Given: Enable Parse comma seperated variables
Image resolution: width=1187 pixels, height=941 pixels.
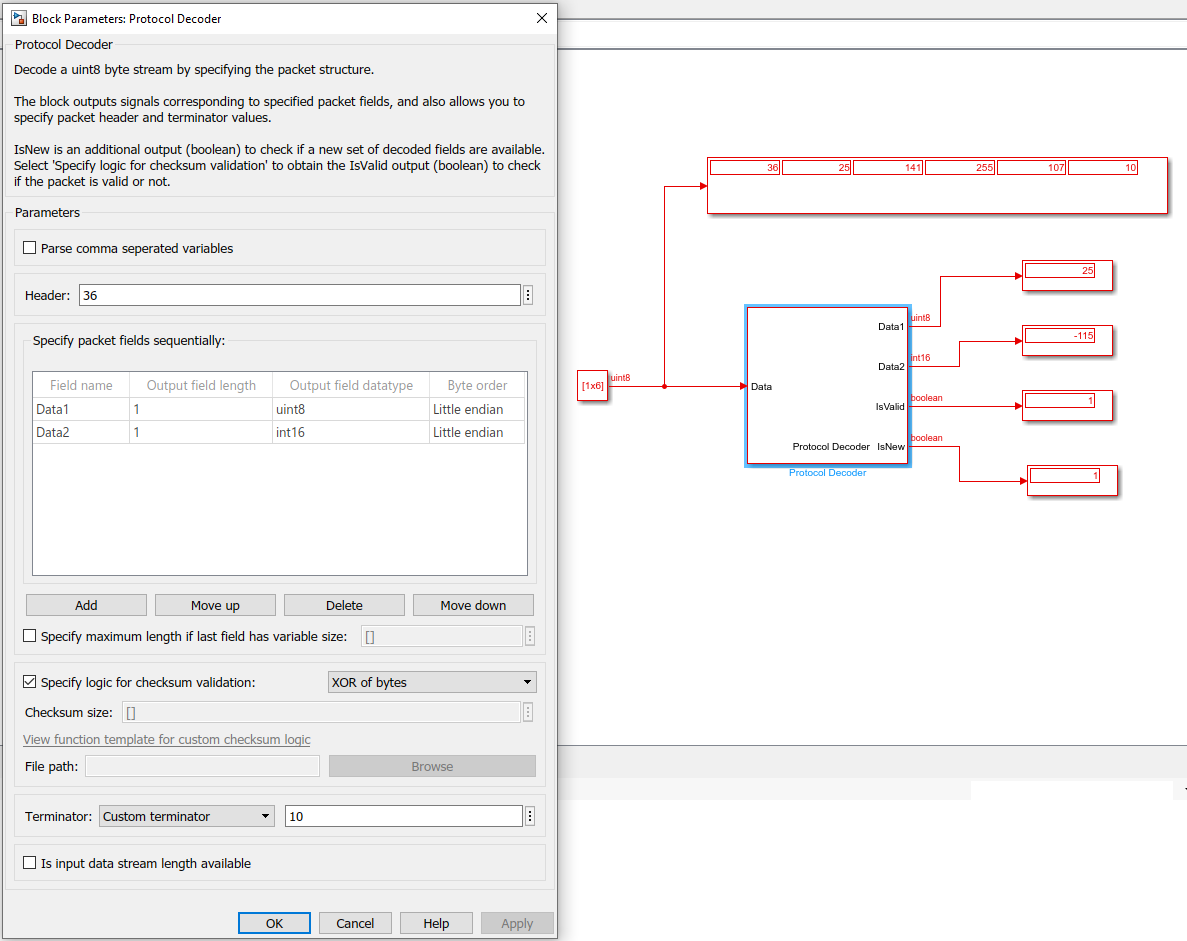Looking at the screenshot, I should coord(29,247).
